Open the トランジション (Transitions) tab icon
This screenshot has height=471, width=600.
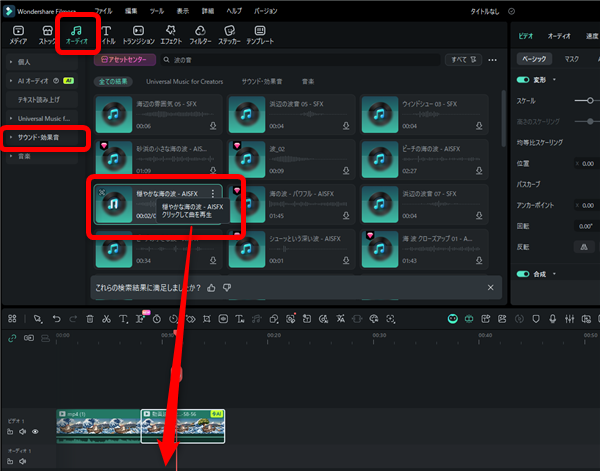pyautogui.click(x=138, y=36)
